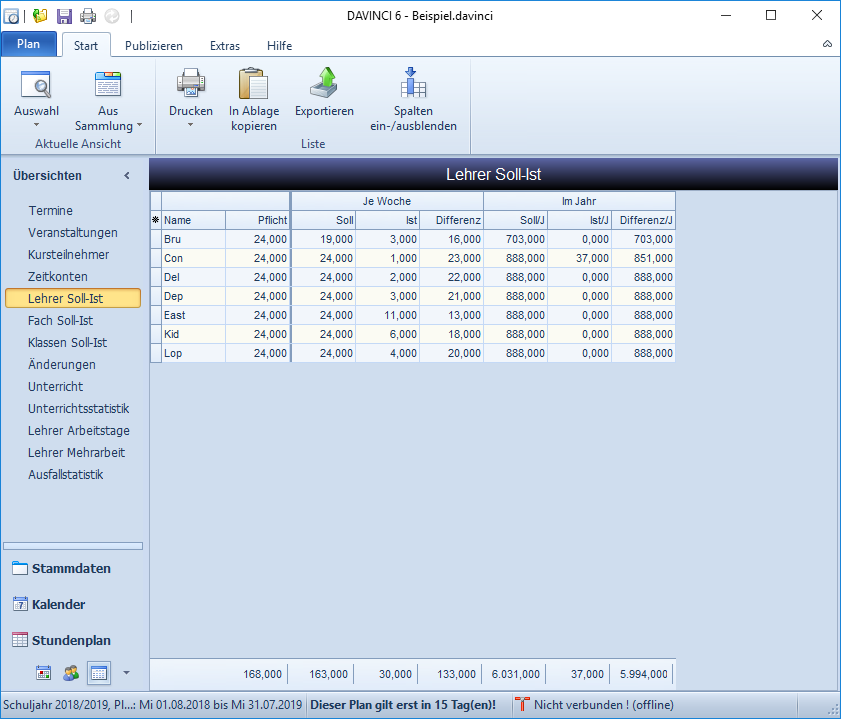The width and height of the screenshot is (841, 719).
Task: Open Lehrer Arbeitstage overview
Action: pyautogui.click(x=78, y=431)
